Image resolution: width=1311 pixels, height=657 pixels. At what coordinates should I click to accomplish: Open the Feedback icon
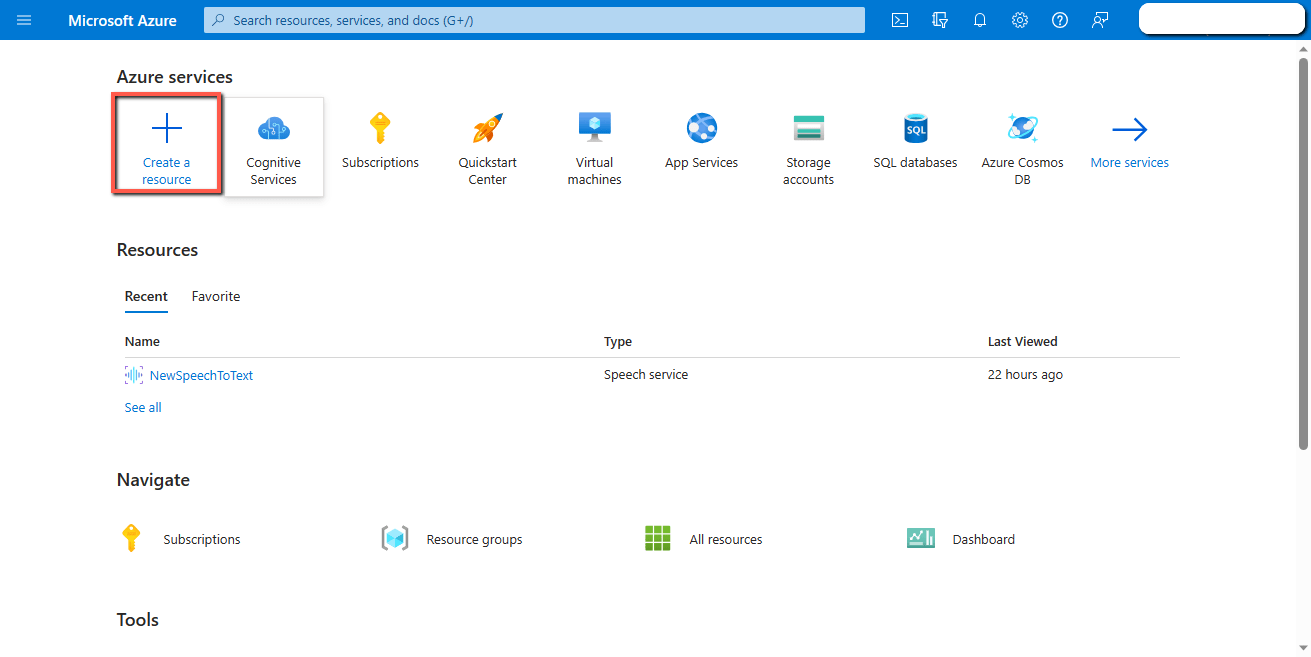click(1100, 20)
